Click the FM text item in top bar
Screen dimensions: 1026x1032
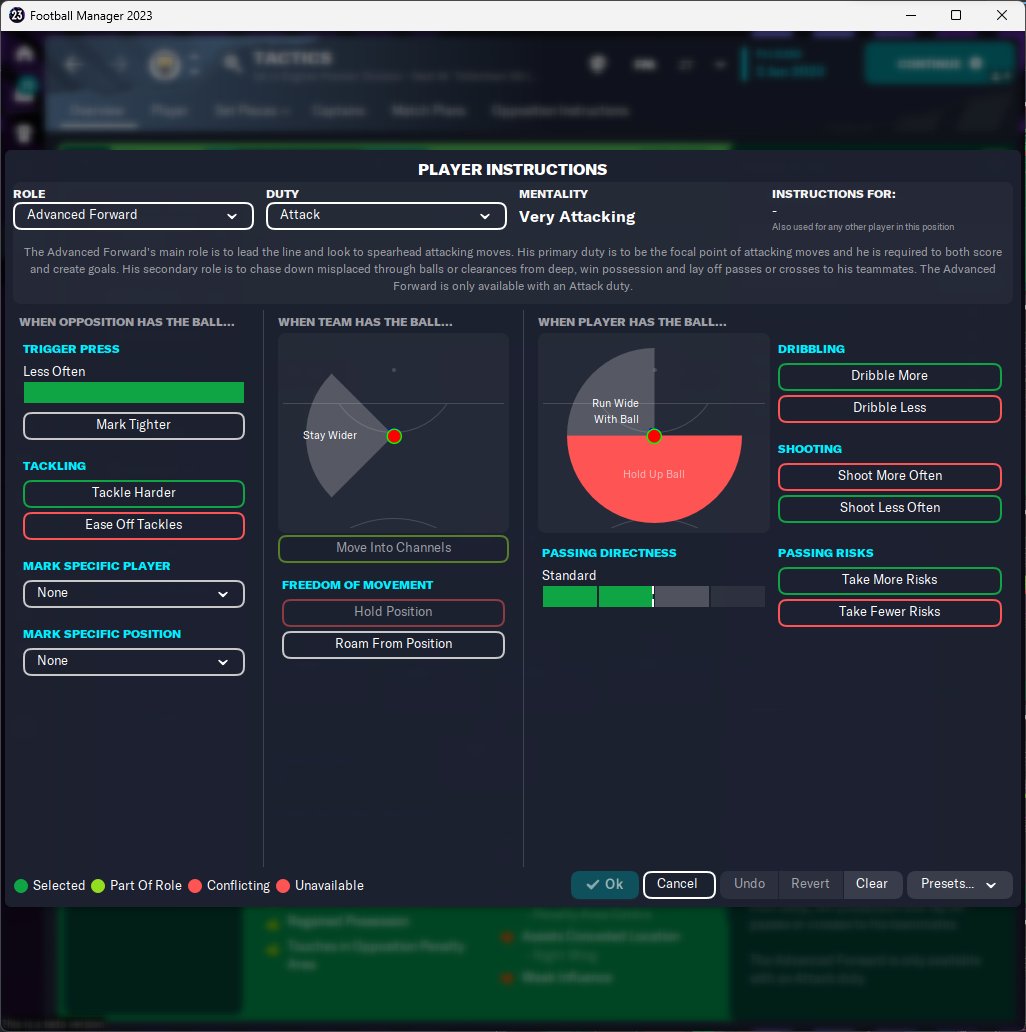point(644,64)
